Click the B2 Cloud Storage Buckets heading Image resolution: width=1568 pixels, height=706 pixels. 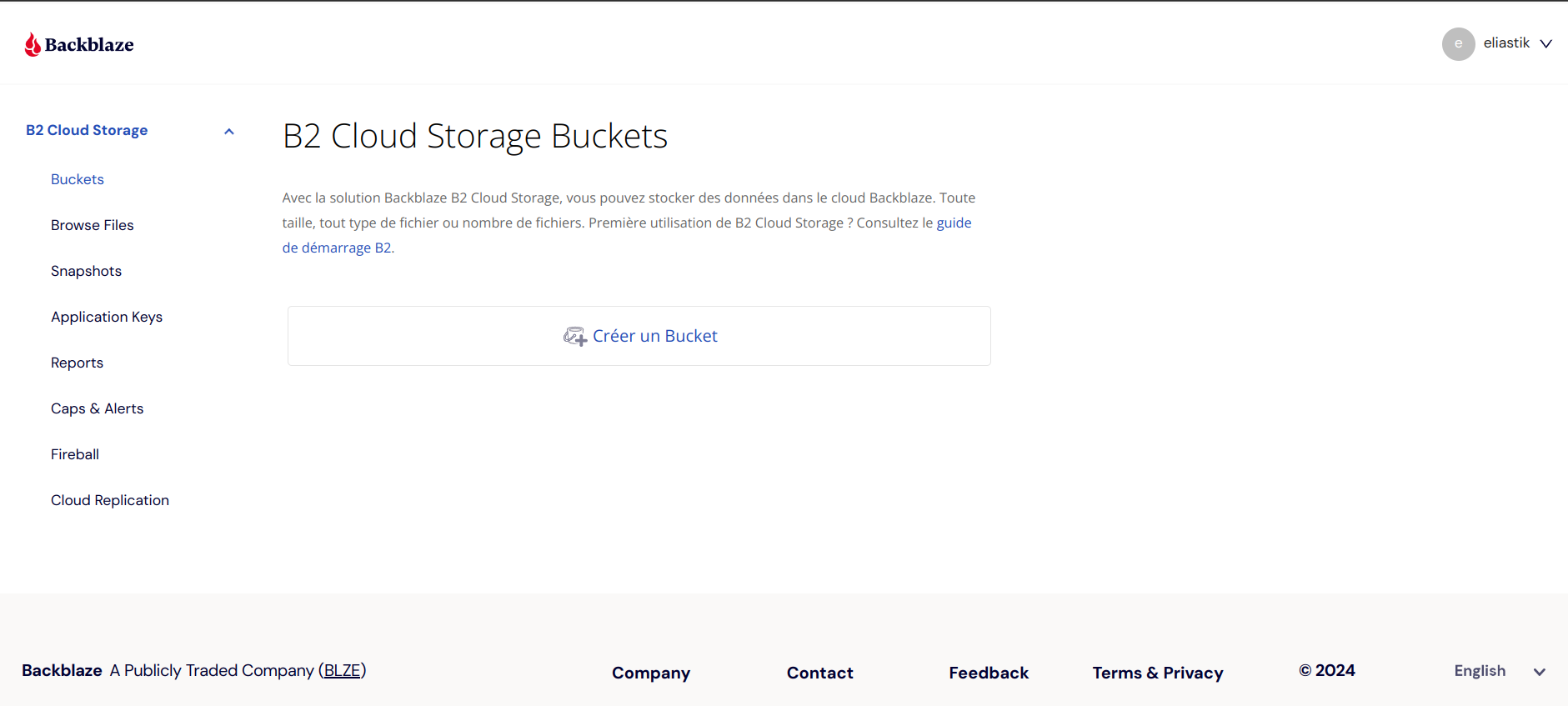click(475, 136)
